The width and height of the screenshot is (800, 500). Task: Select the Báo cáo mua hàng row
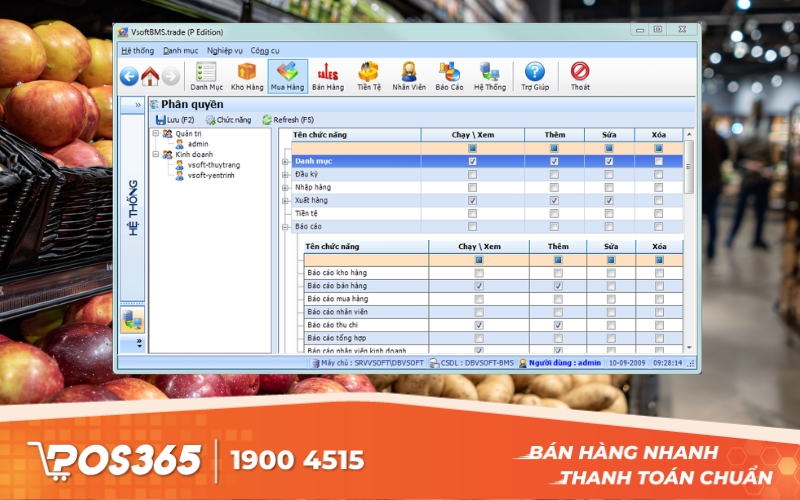point(493,299)
